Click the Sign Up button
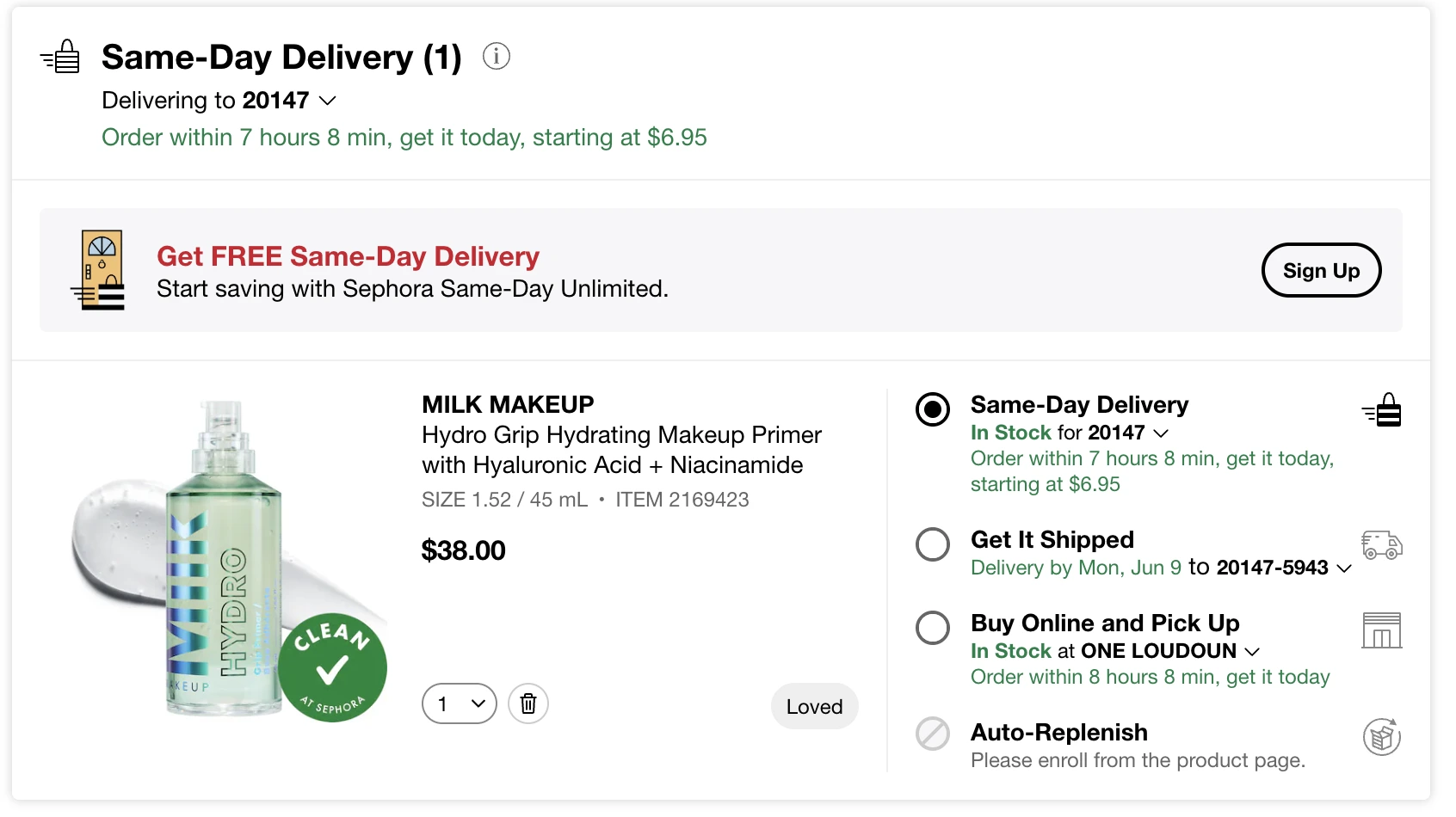Viewport: 1456px width, 817px height. [x=1322, y=270]
